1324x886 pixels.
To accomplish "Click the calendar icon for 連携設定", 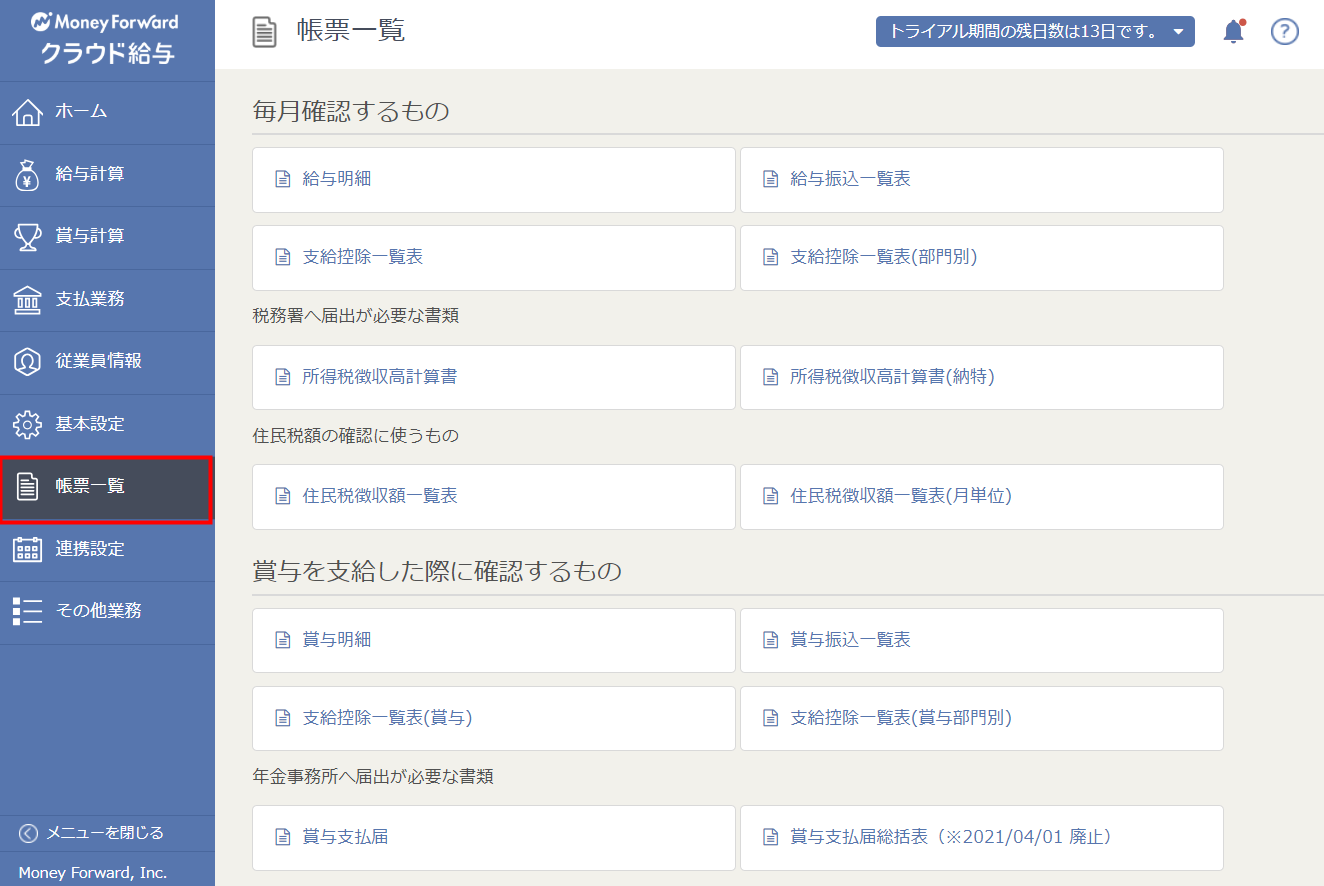I will [27, 549].
